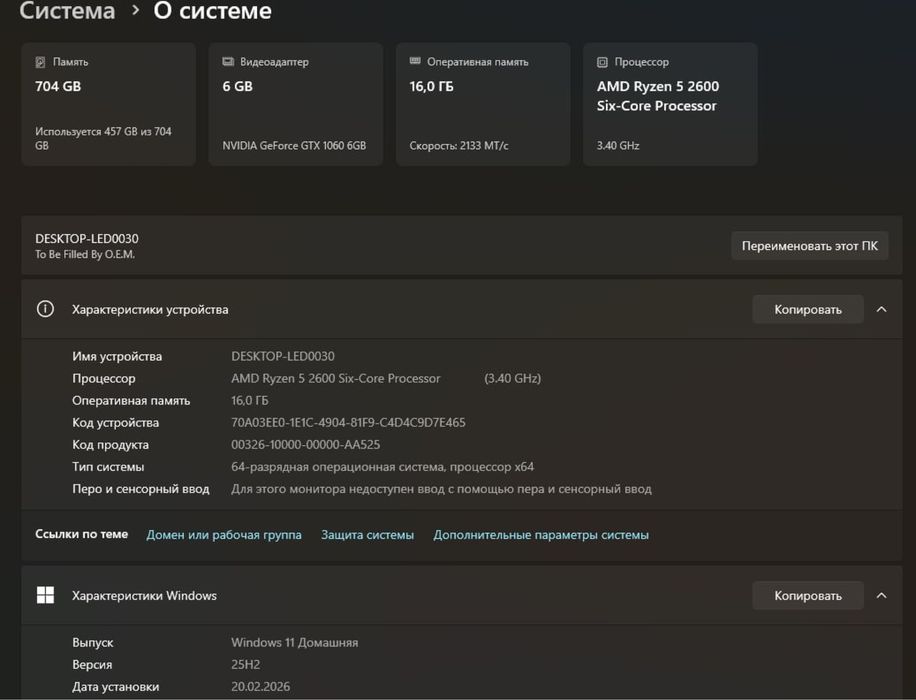Open the AMD Ryzen 5 2600 card
Viewport: 916px width, 700px height.
pos(670,104)
